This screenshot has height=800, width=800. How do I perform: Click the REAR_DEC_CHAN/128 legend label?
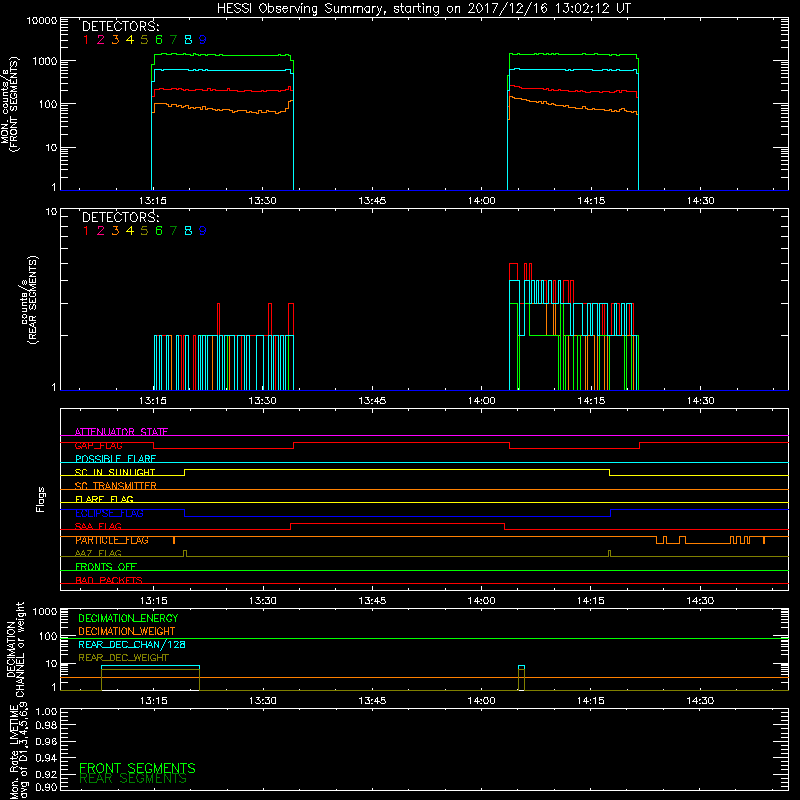click(132, 644)
